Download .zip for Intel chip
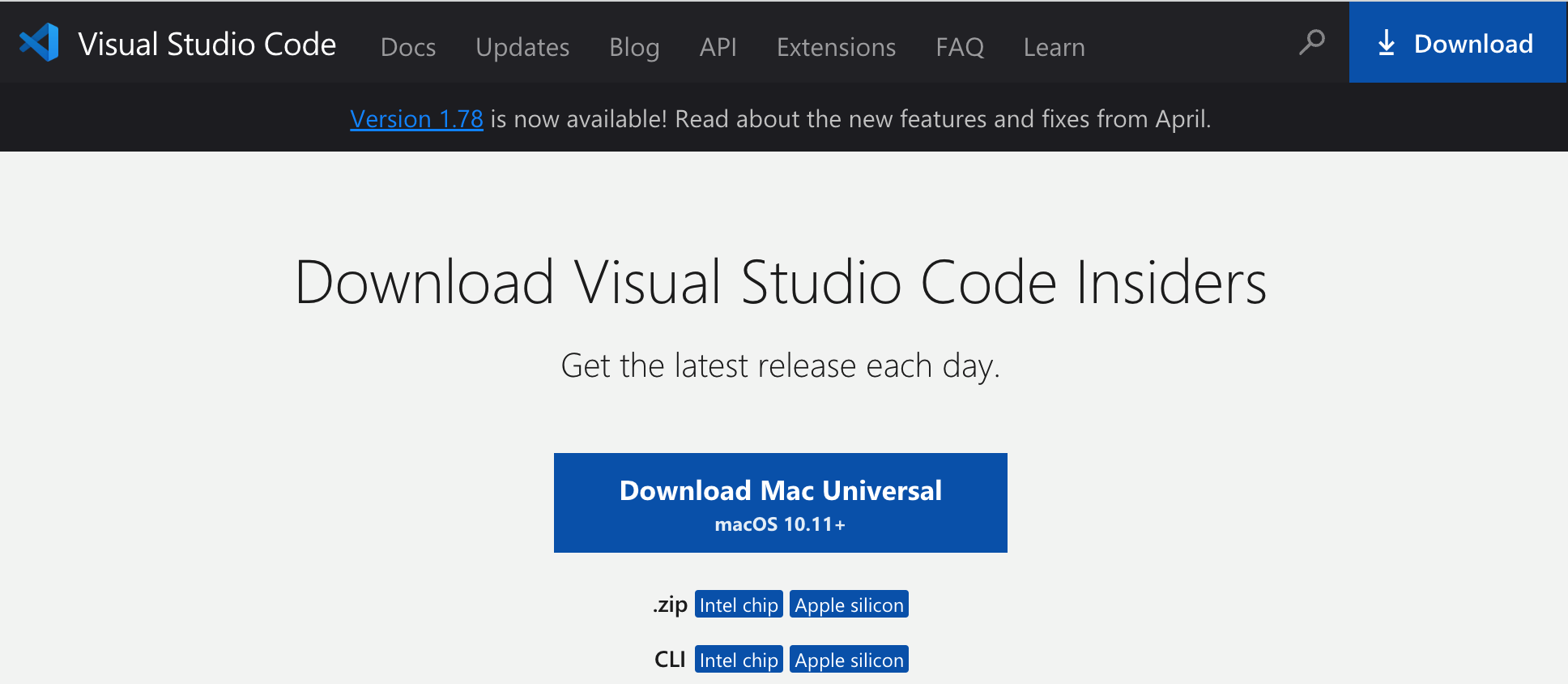The image size is (1568, 684). pyautogui.click(x=739, y=605)
